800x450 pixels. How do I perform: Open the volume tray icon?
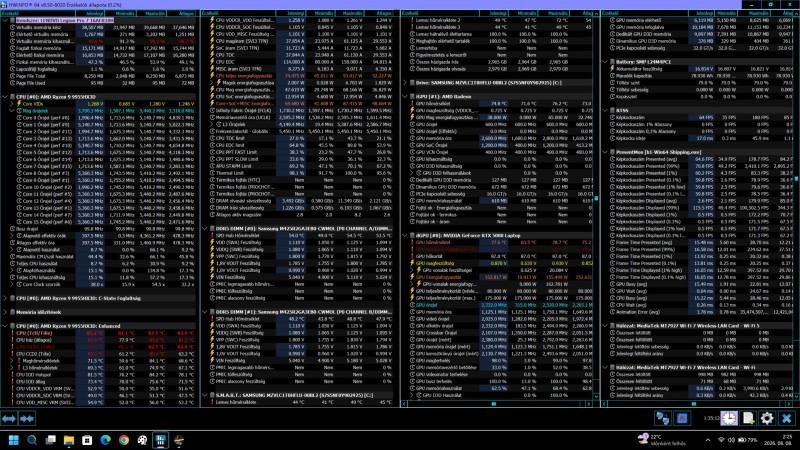coord(731,440)
